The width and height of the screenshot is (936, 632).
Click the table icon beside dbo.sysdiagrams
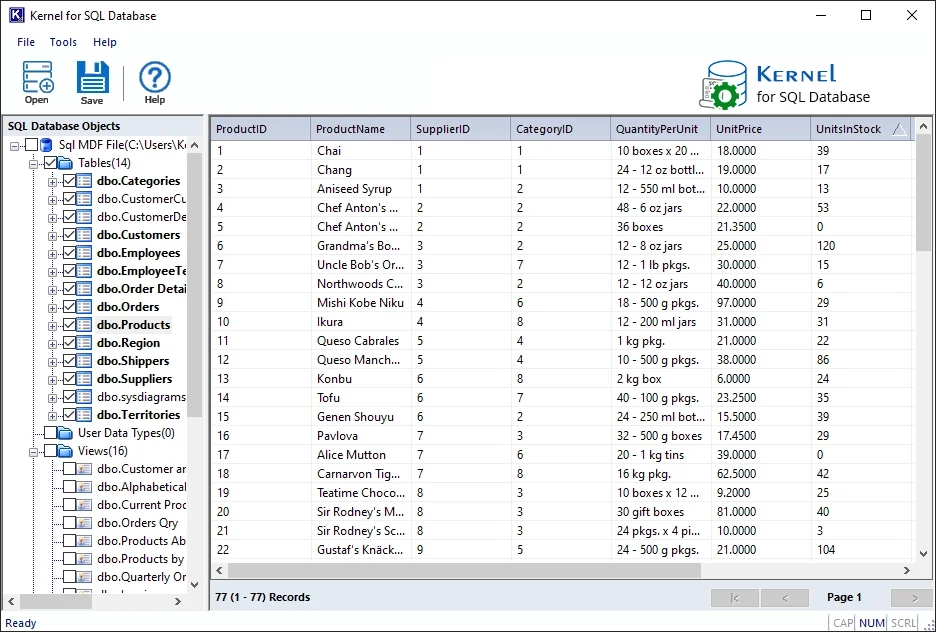[84, 396]
